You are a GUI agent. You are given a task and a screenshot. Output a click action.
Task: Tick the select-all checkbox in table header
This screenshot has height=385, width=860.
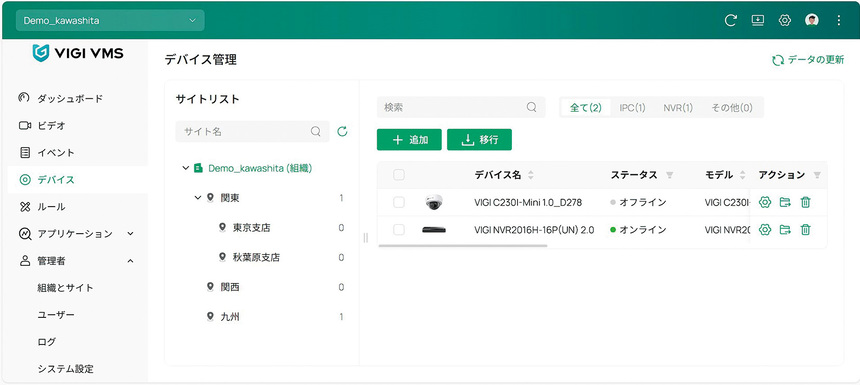tap(399, 175)
